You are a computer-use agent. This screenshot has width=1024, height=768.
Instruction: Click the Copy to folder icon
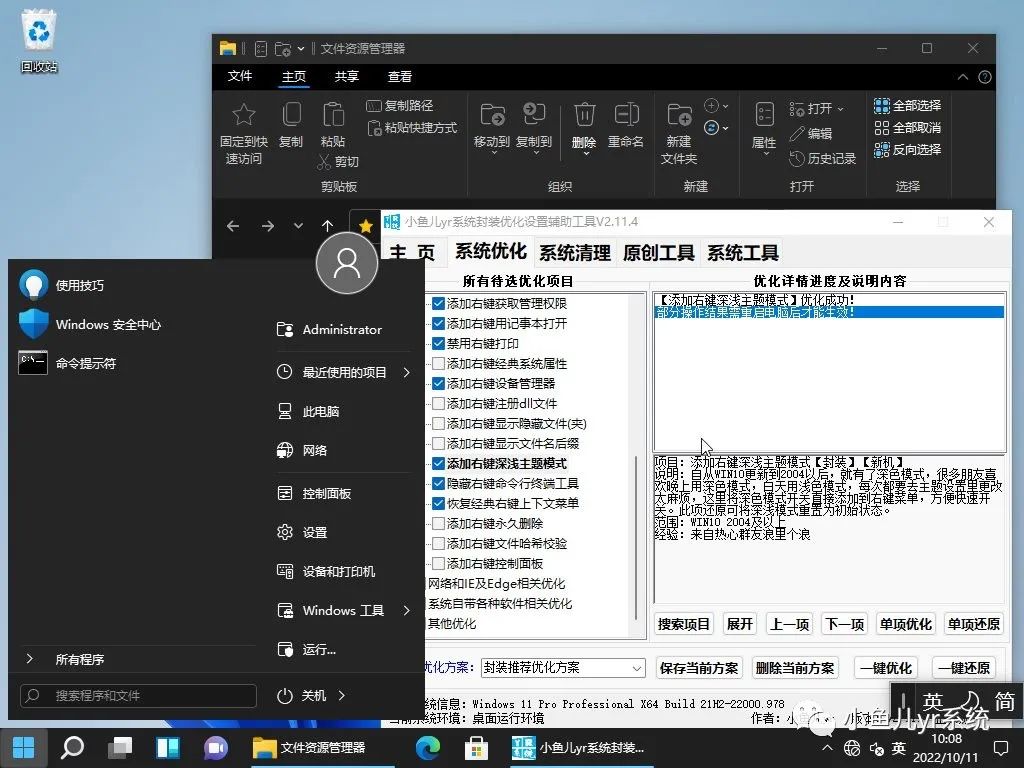click(534, 114)
